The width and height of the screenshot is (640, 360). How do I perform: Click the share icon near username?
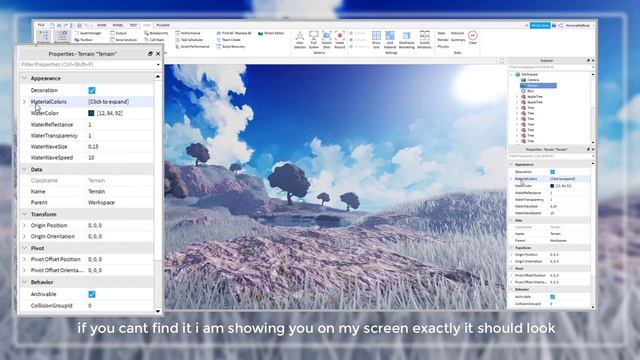click(x=561, y=25)
